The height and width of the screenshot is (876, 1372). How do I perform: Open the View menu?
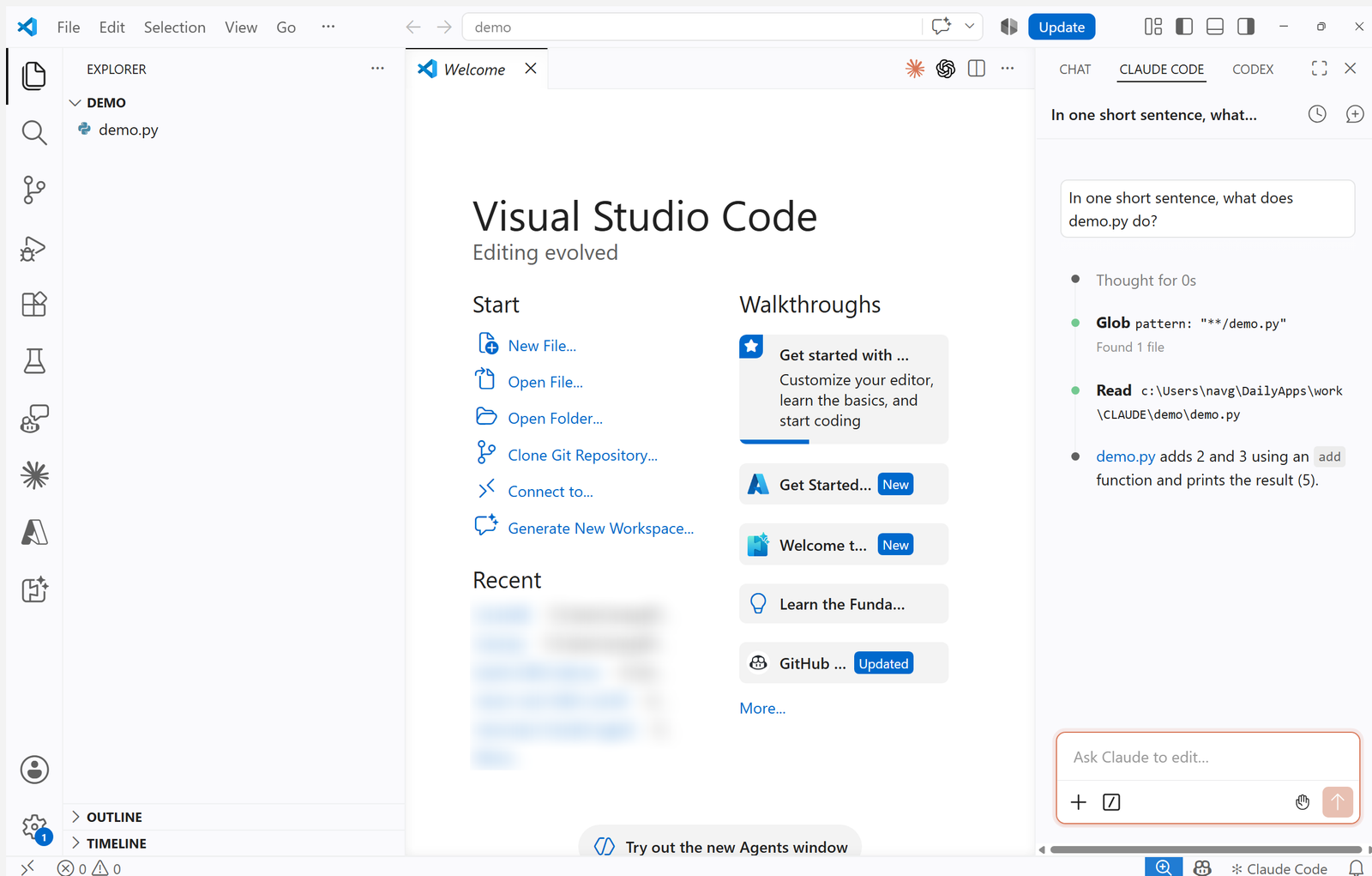241,27
